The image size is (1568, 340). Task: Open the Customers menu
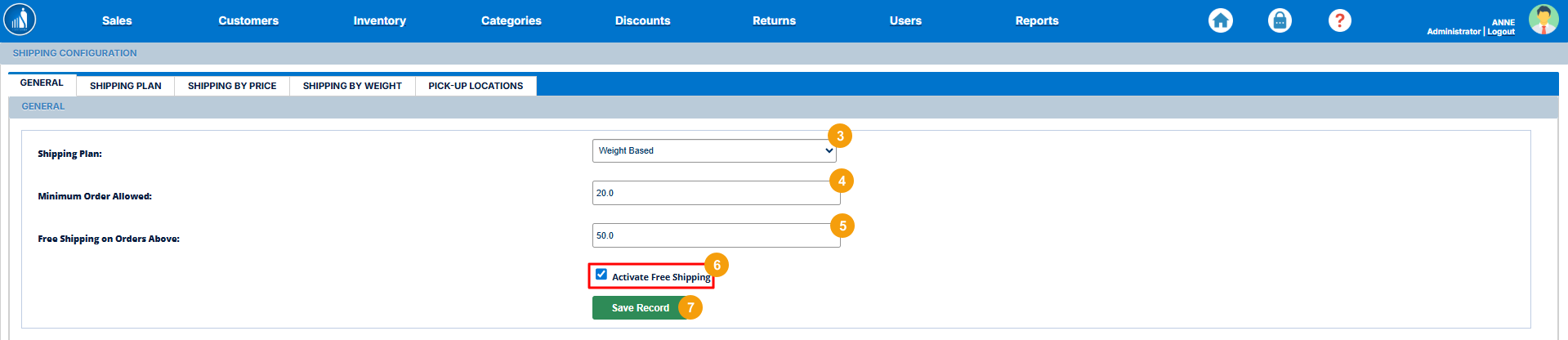tap(248, 20)
